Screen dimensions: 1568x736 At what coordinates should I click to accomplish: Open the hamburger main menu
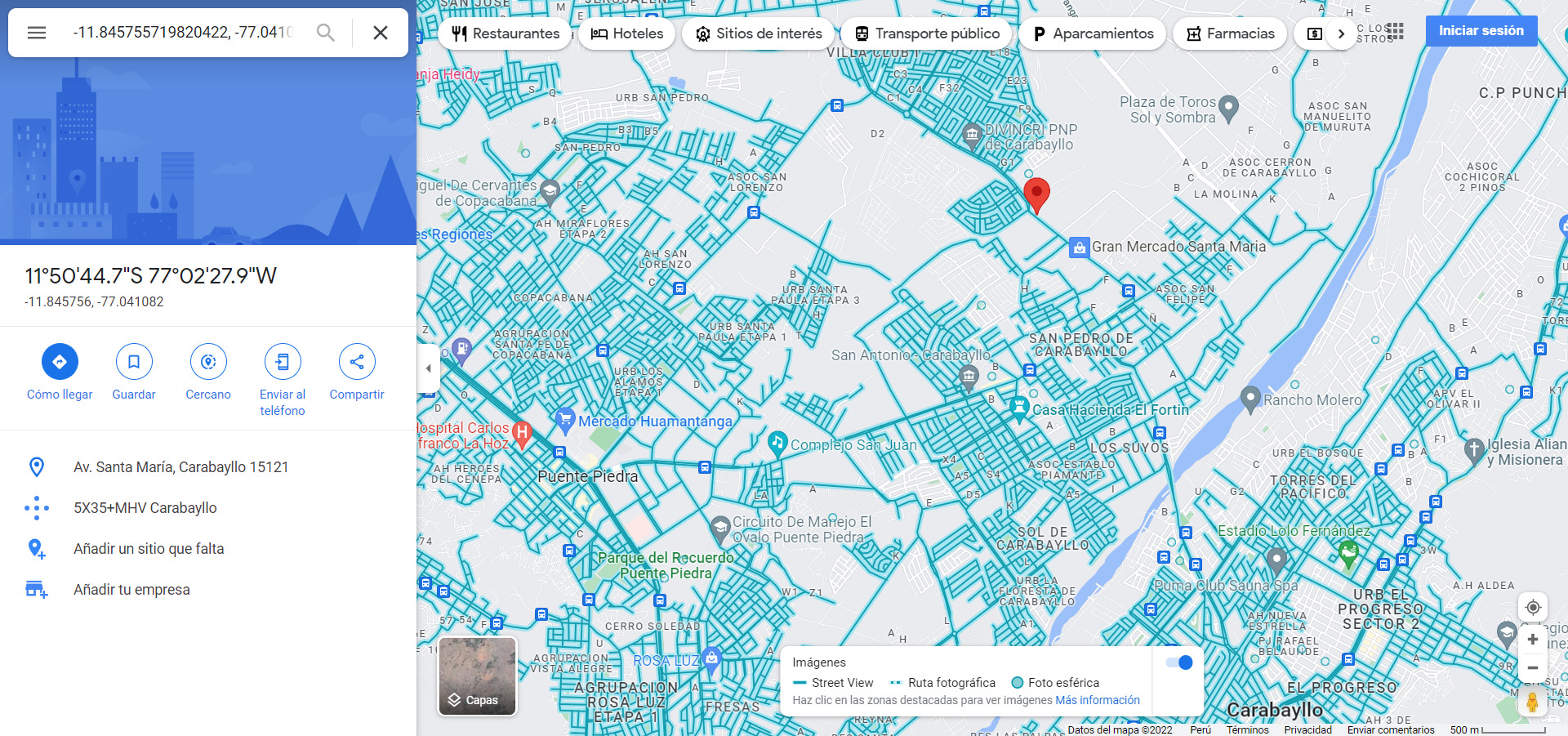pyautogui.click(x=37, y=33)
